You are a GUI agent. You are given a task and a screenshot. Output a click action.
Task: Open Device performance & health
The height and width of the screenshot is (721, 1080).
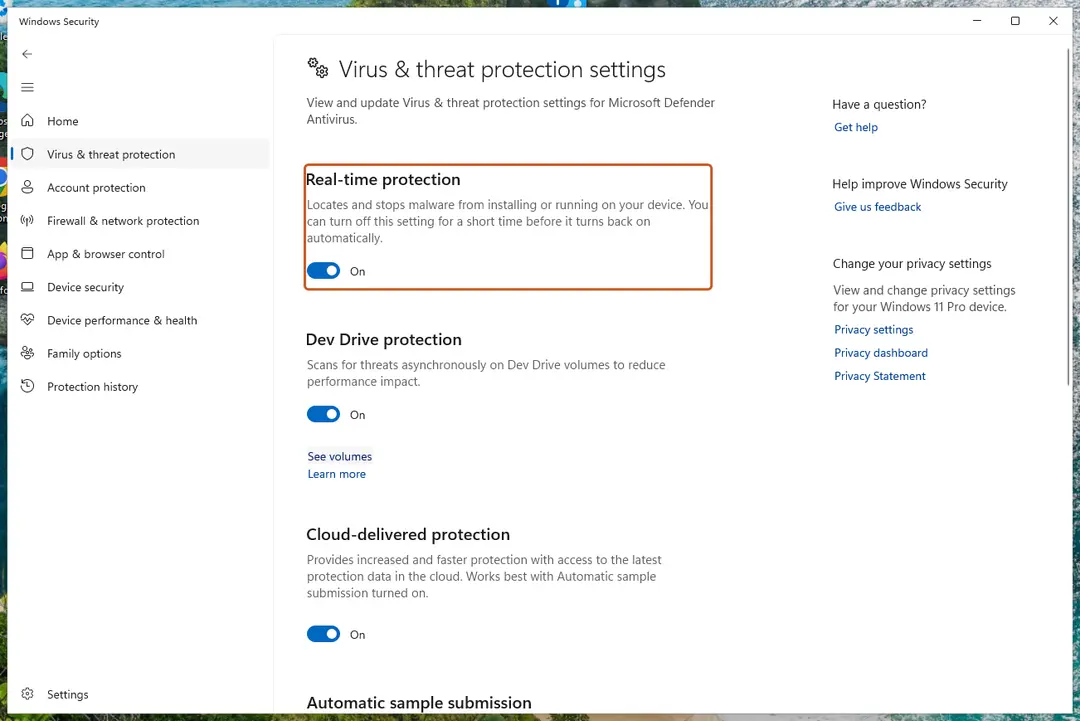tap(140, 320)
